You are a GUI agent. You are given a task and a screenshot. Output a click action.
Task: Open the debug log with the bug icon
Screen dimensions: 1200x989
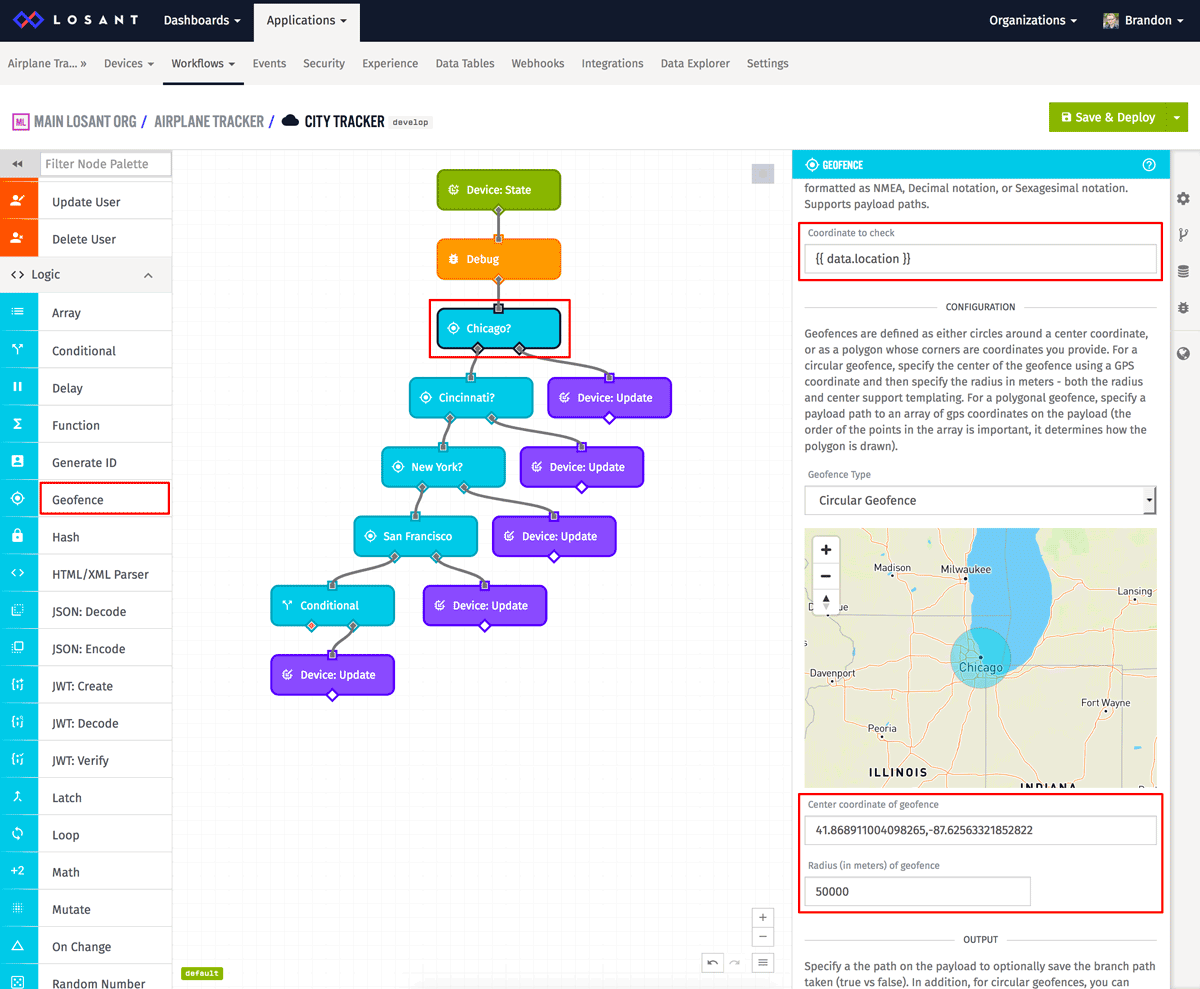1183,307
